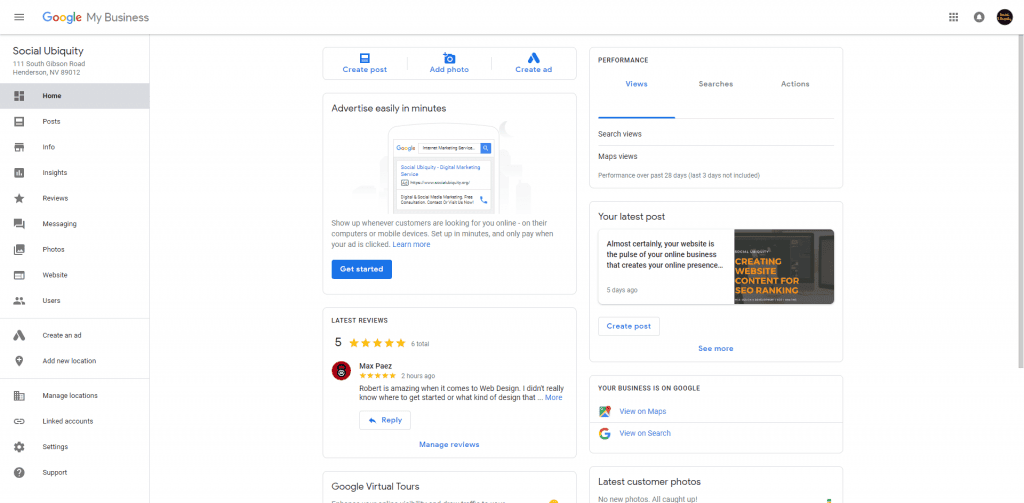Viewport: 1024px width, 503px height.
Task: Click the Linked accounts link icon
Action: [x=19, y=421]
